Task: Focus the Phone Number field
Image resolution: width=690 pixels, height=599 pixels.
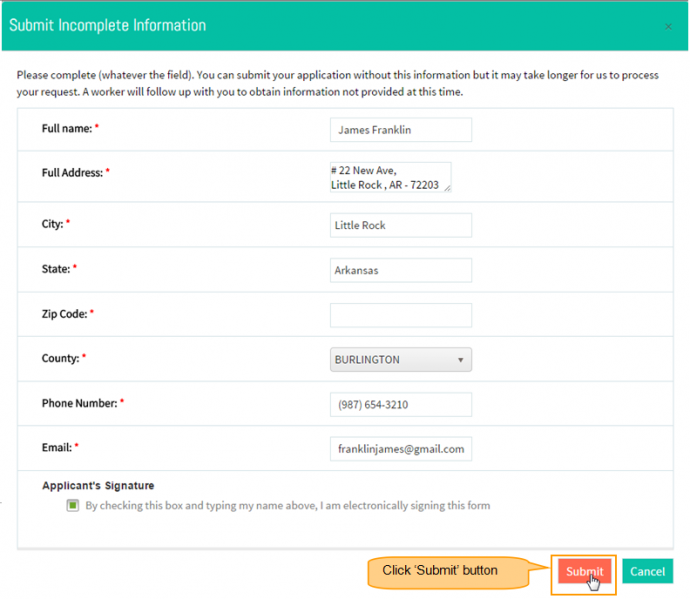Action: click(400, 404)
